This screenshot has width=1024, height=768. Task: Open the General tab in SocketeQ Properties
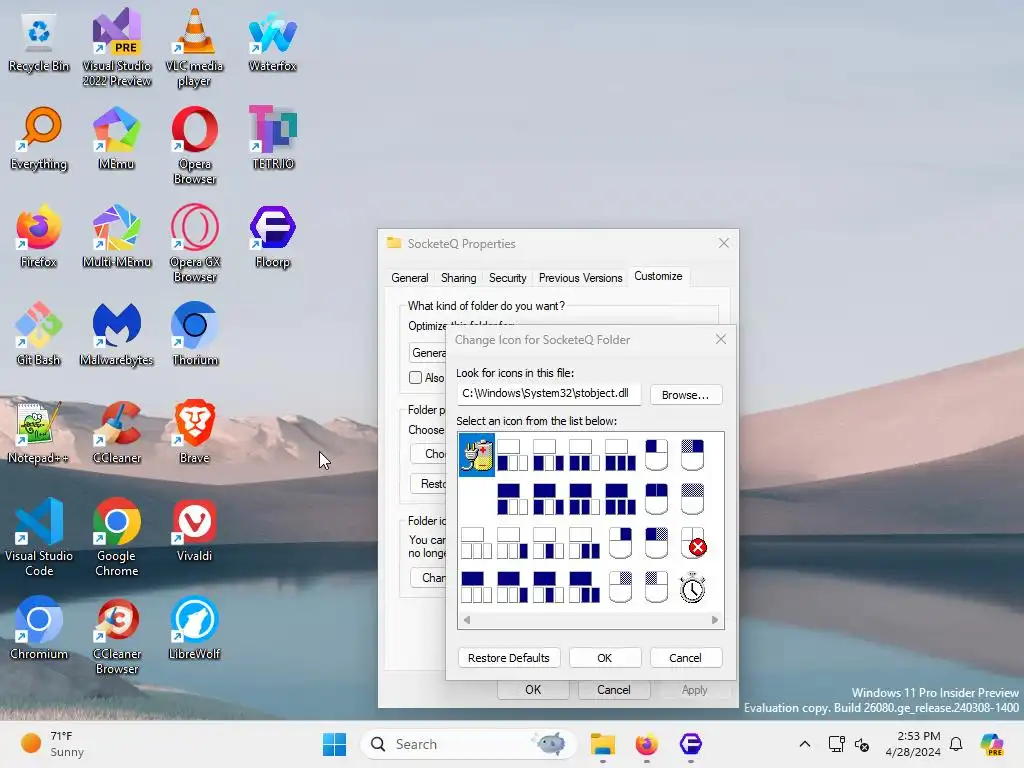pos(409,278)
